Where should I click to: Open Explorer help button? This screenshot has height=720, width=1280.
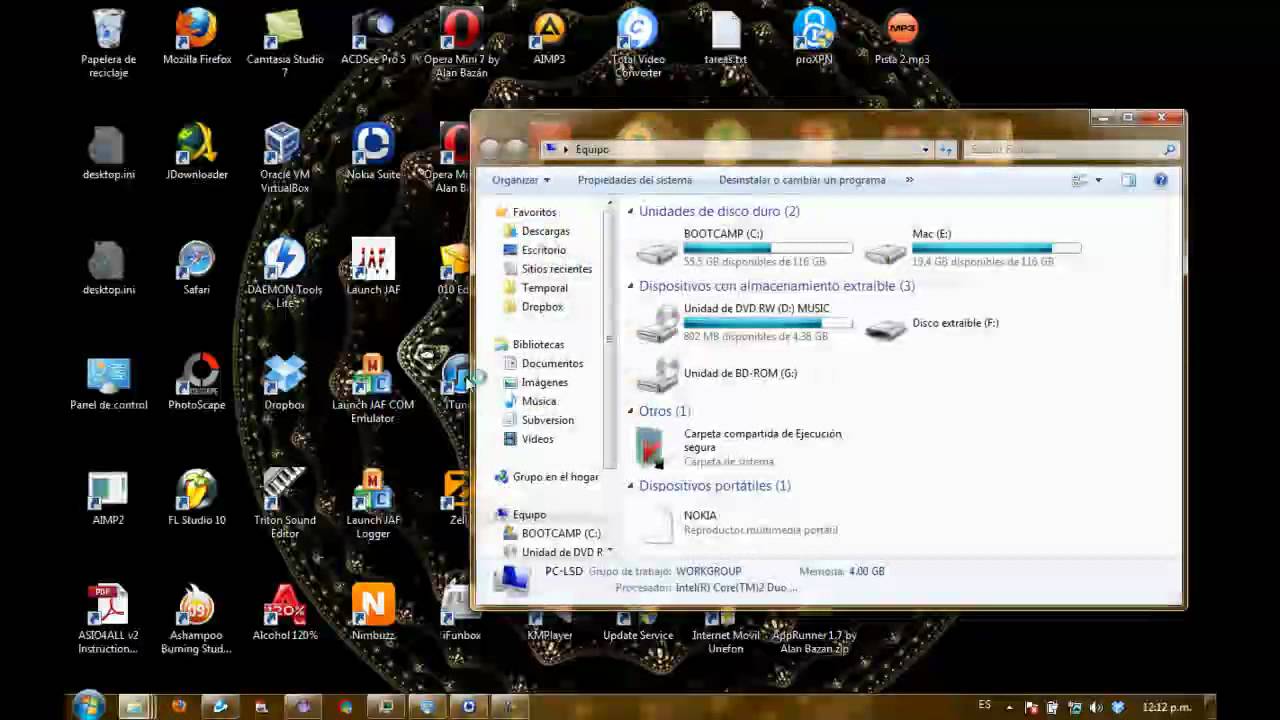pos(1160,180)
